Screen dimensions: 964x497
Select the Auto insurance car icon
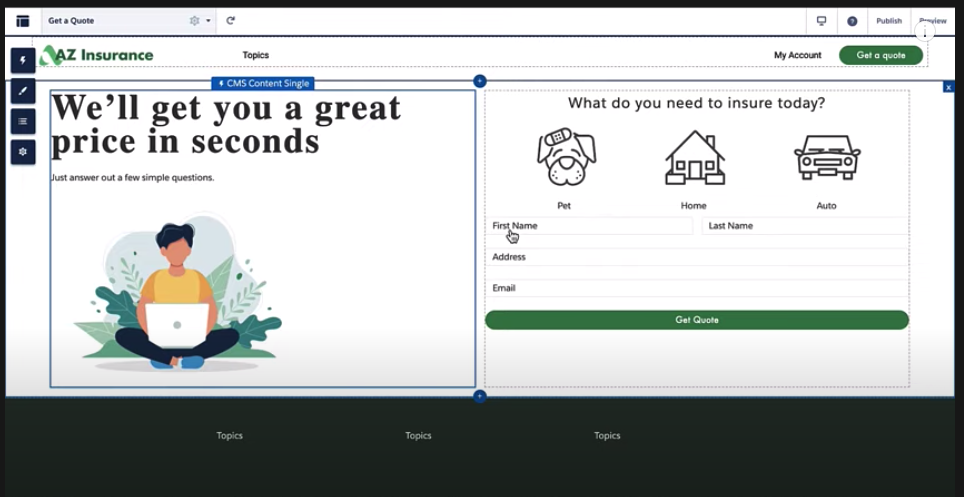[x=827, y=157]
